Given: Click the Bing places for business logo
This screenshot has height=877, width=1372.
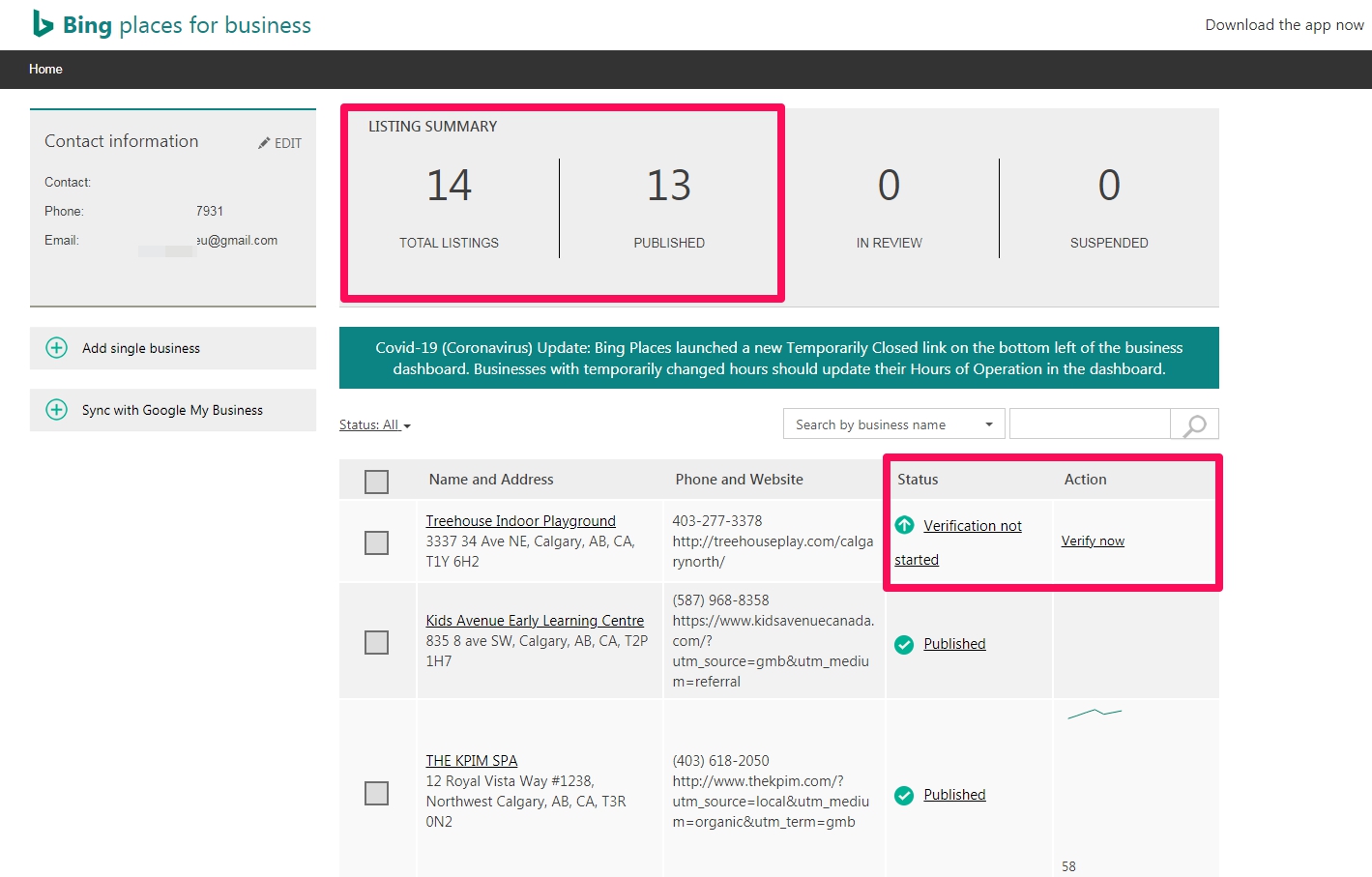Looking at the screenshot, I should click(172, 24).
